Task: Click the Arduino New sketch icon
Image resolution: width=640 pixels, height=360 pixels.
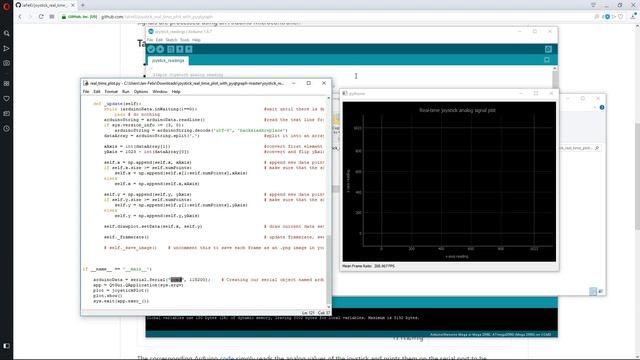Action: [171, 49]
